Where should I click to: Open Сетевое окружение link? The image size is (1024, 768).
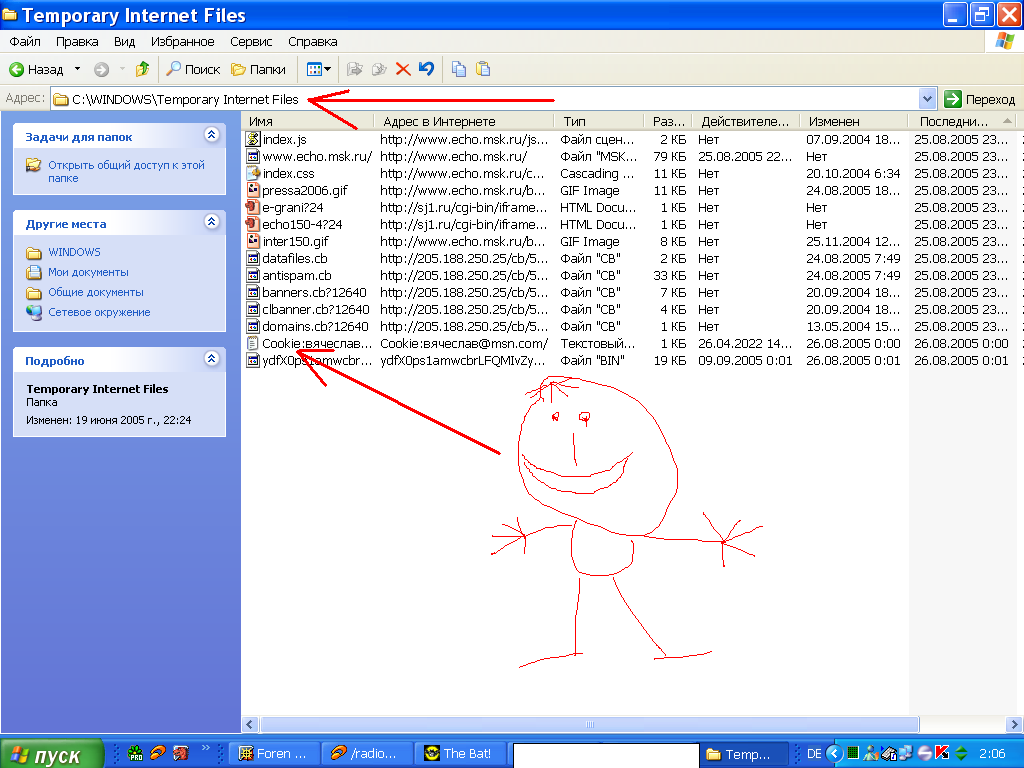point(99,312)
